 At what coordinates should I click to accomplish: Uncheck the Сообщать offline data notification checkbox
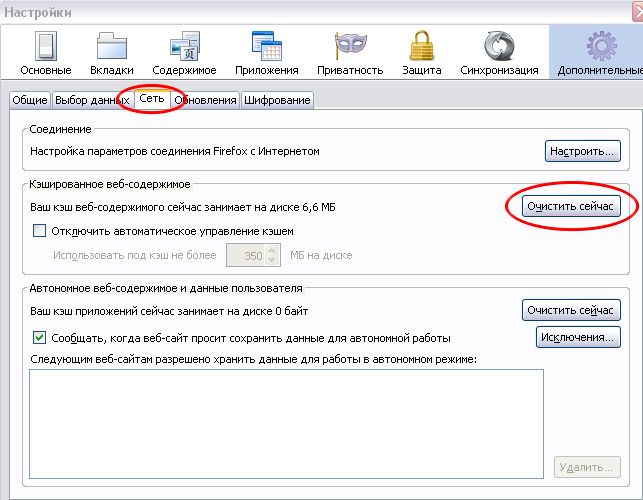(39, 338)
